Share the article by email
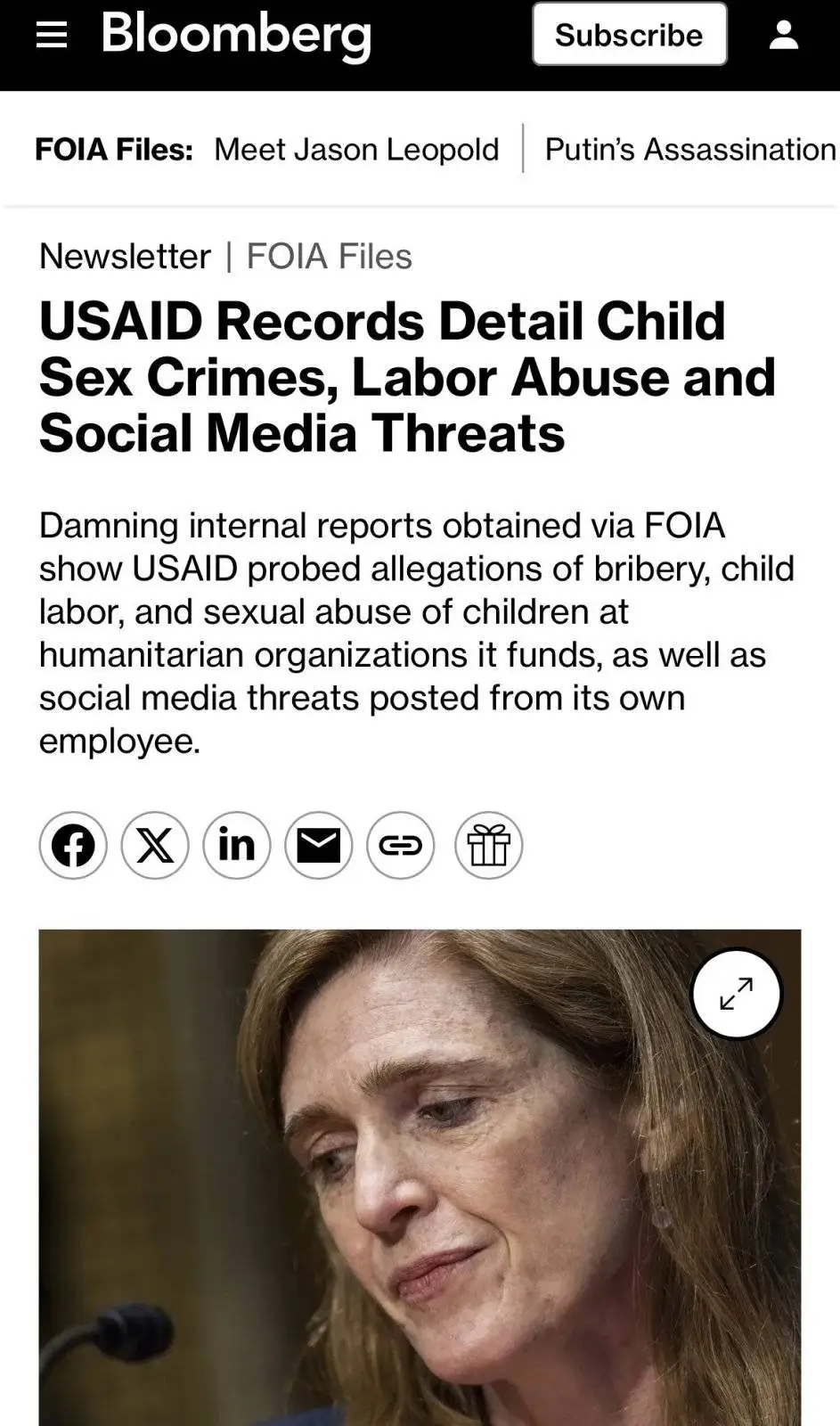 [x=319, y=845]
